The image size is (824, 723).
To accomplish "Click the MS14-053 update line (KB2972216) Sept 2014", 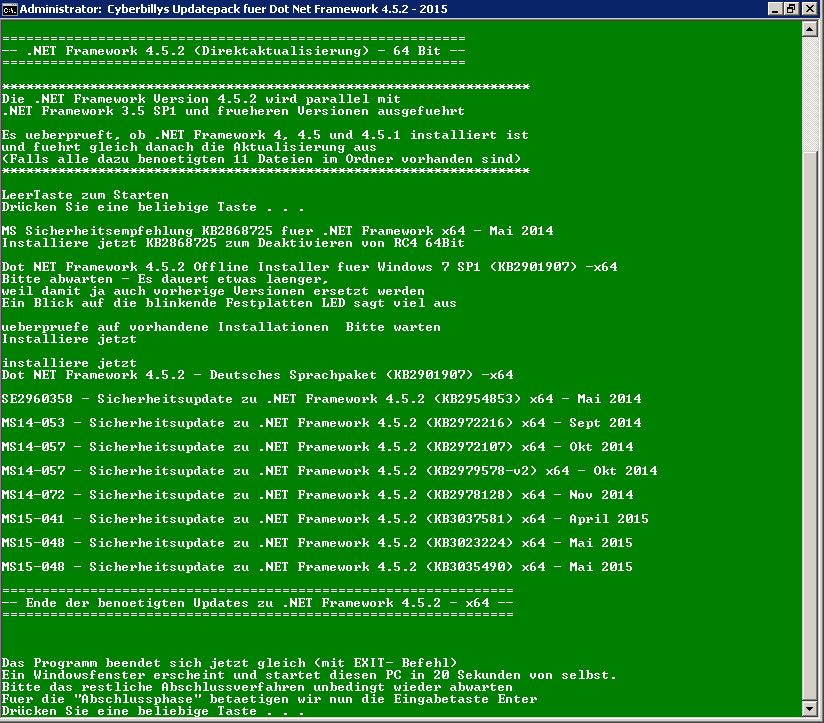I will [x=321, y=423].
